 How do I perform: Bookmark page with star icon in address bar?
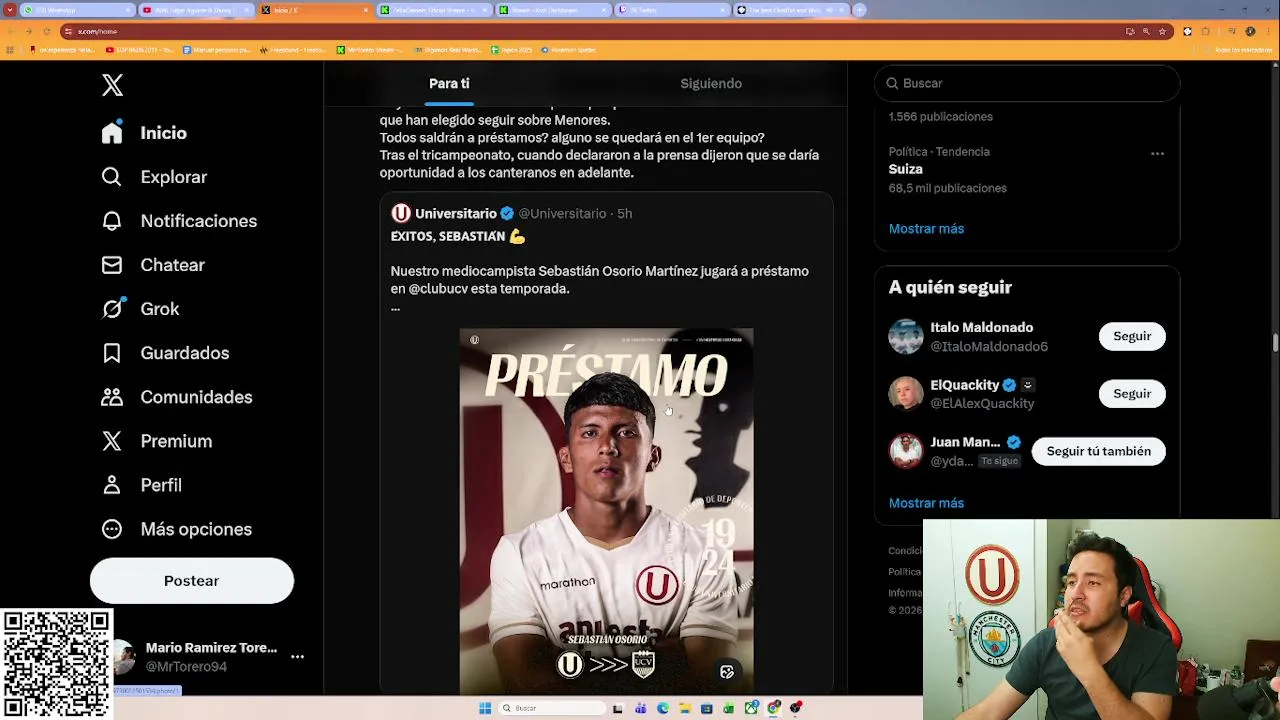tap(1162, 31)
